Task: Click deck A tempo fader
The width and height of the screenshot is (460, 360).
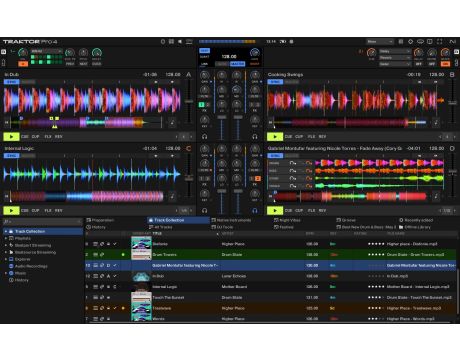Action: (189, 101)
